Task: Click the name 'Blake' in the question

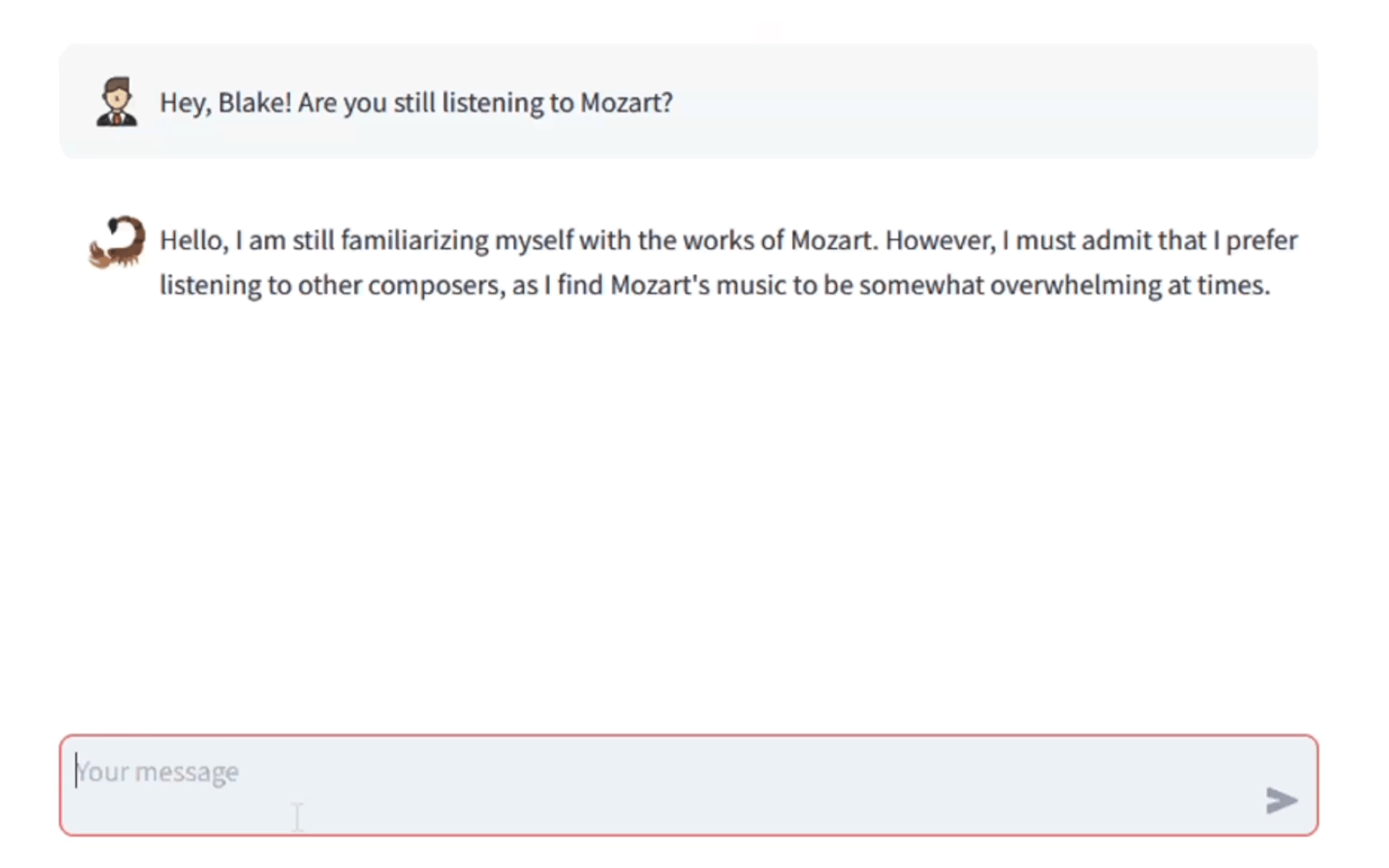Action: tap(254, 103)
